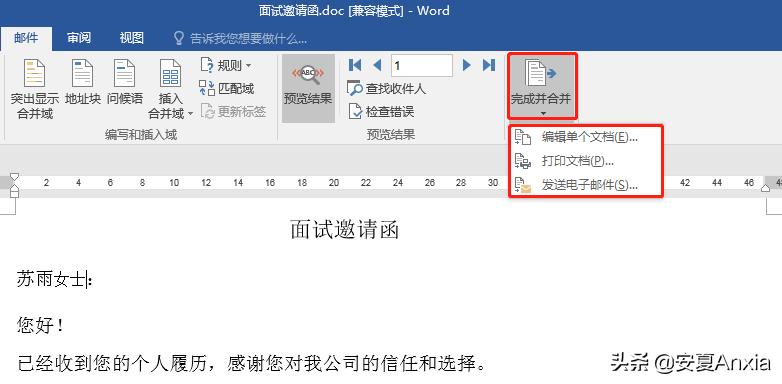The width and height of the screenshot is (782, 384).
Task: Select 编辑单个文档(E)... menu entry
Action: (x=586, y=137)
